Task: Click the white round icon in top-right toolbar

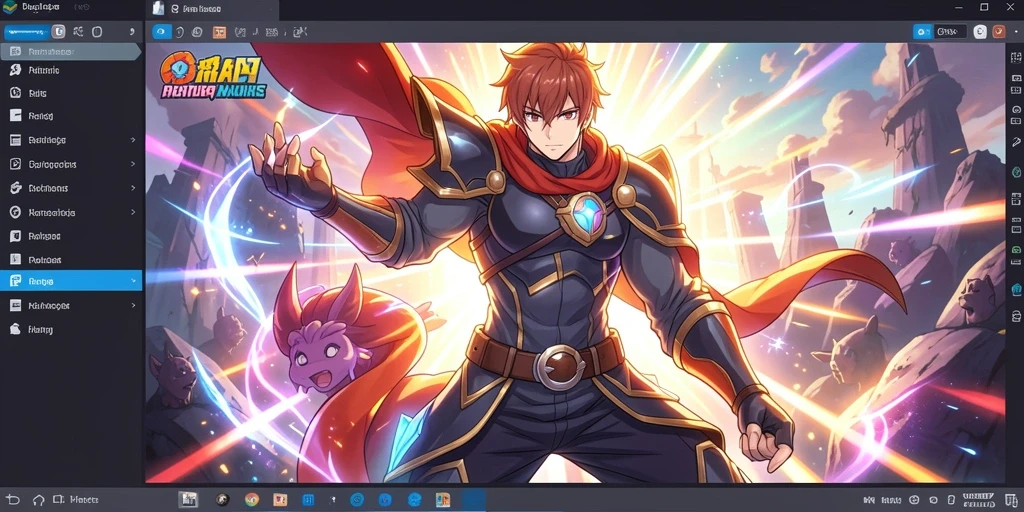Action: pos(980,31)
